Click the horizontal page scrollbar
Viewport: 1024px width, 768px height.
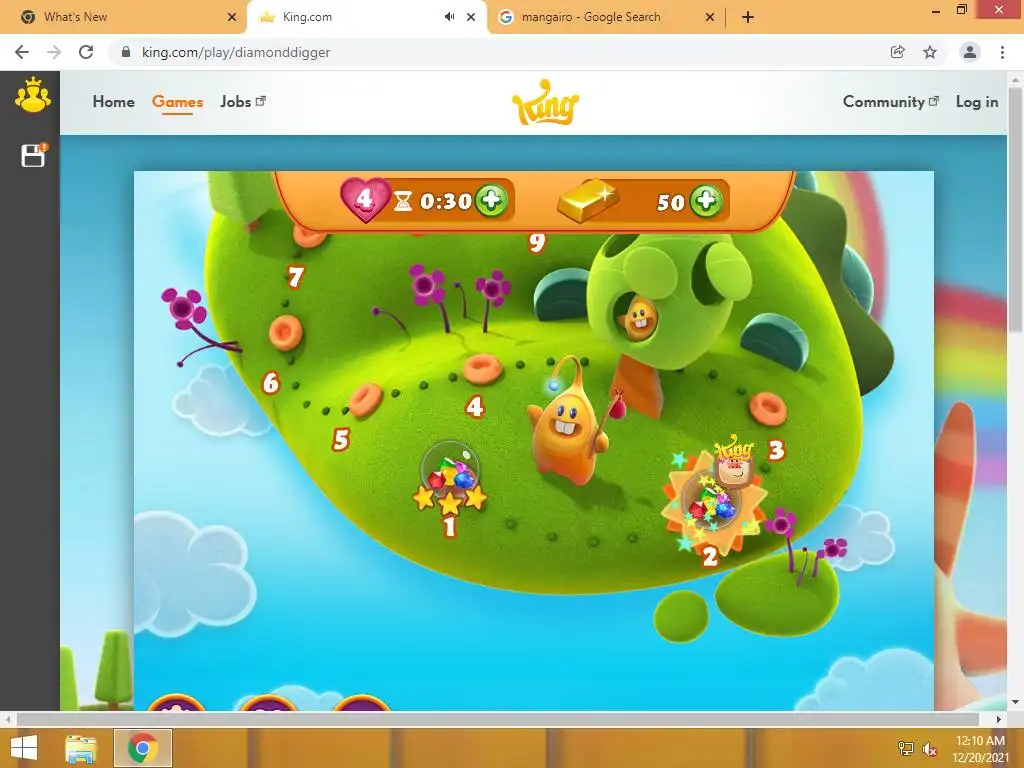pos(496,719)
